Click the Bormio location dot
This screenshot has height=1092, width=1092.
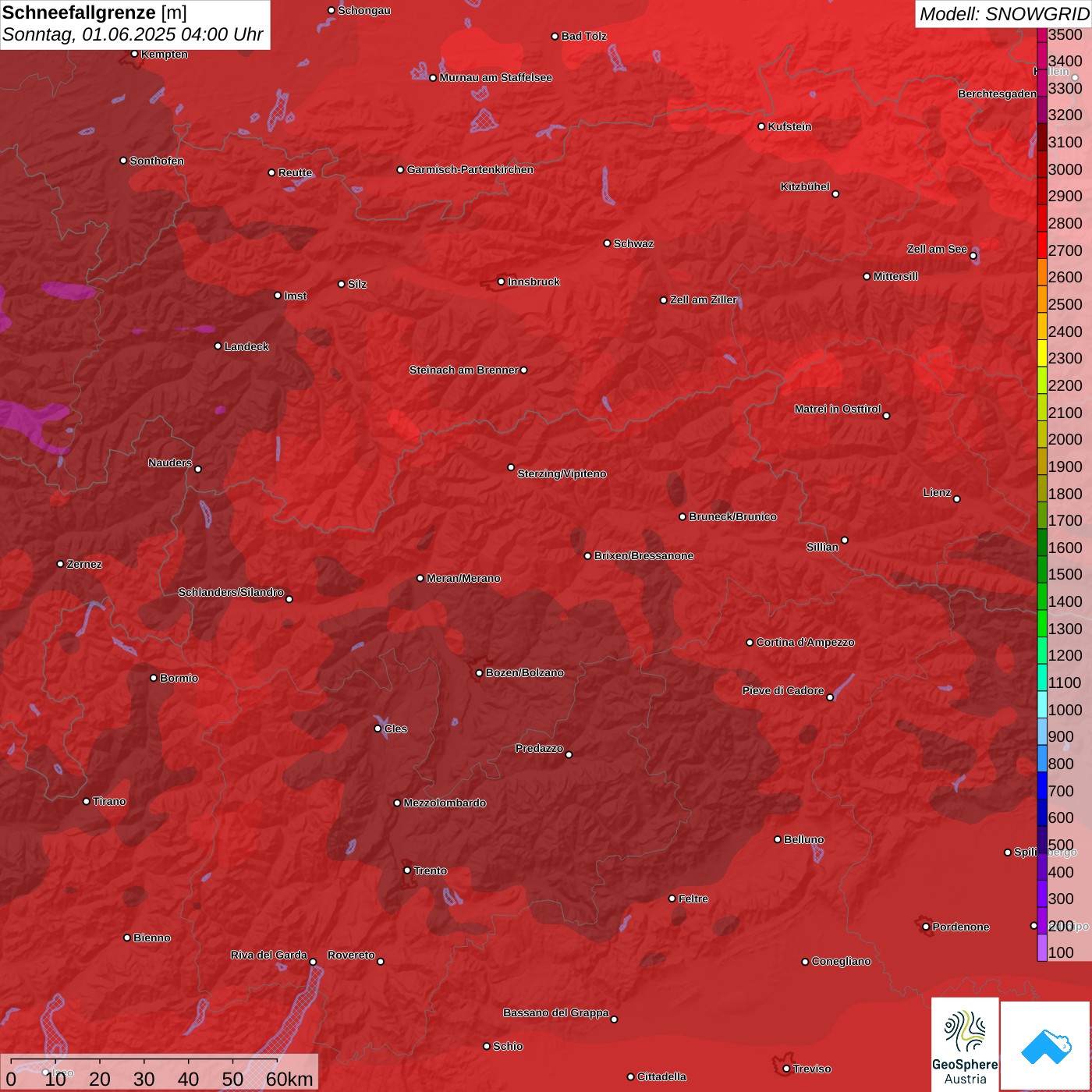click(154, 678)
